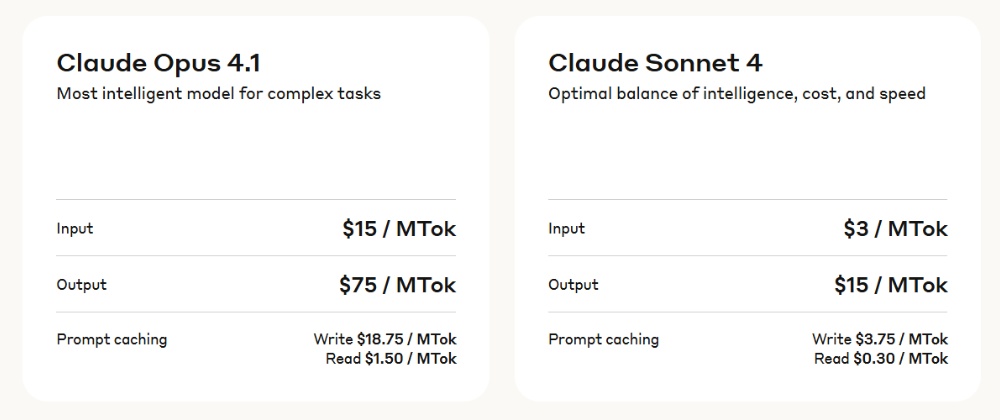
Task: Click the Output label in Opus card
Action: [82, 285]
